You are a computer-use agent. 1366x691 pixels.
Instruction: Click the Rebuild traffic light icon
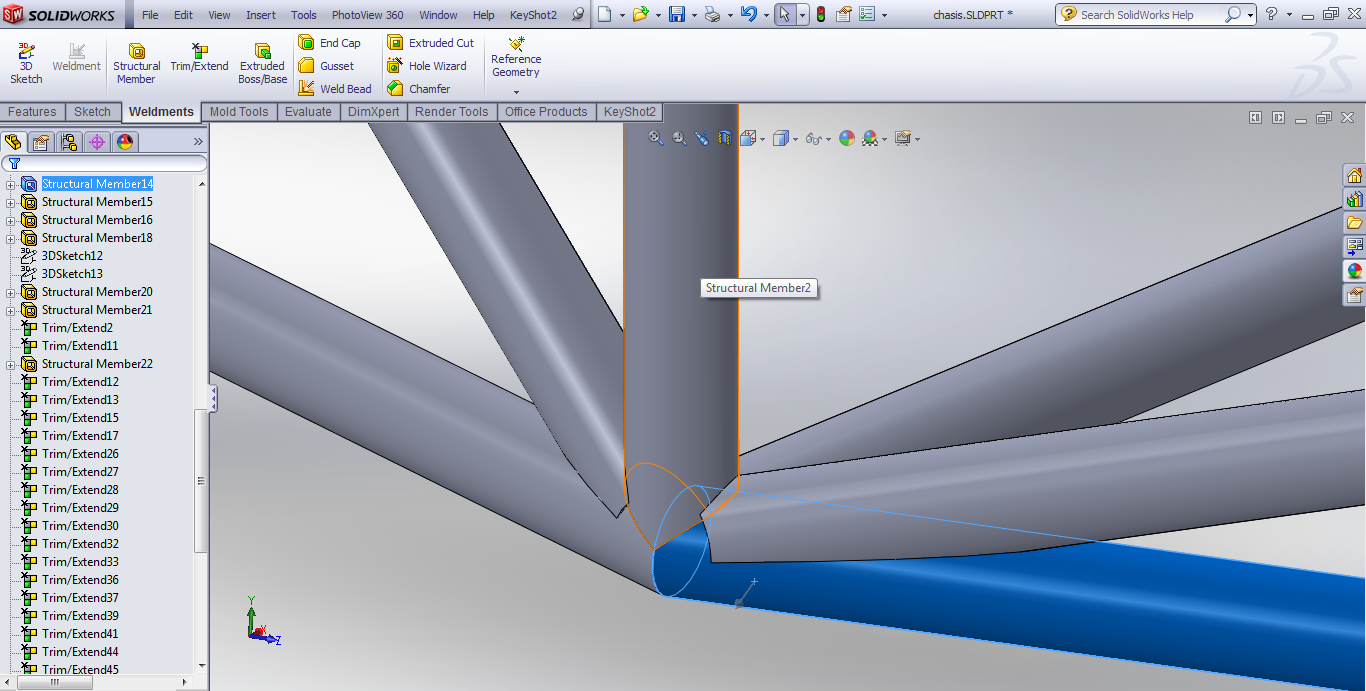[821, 15]
